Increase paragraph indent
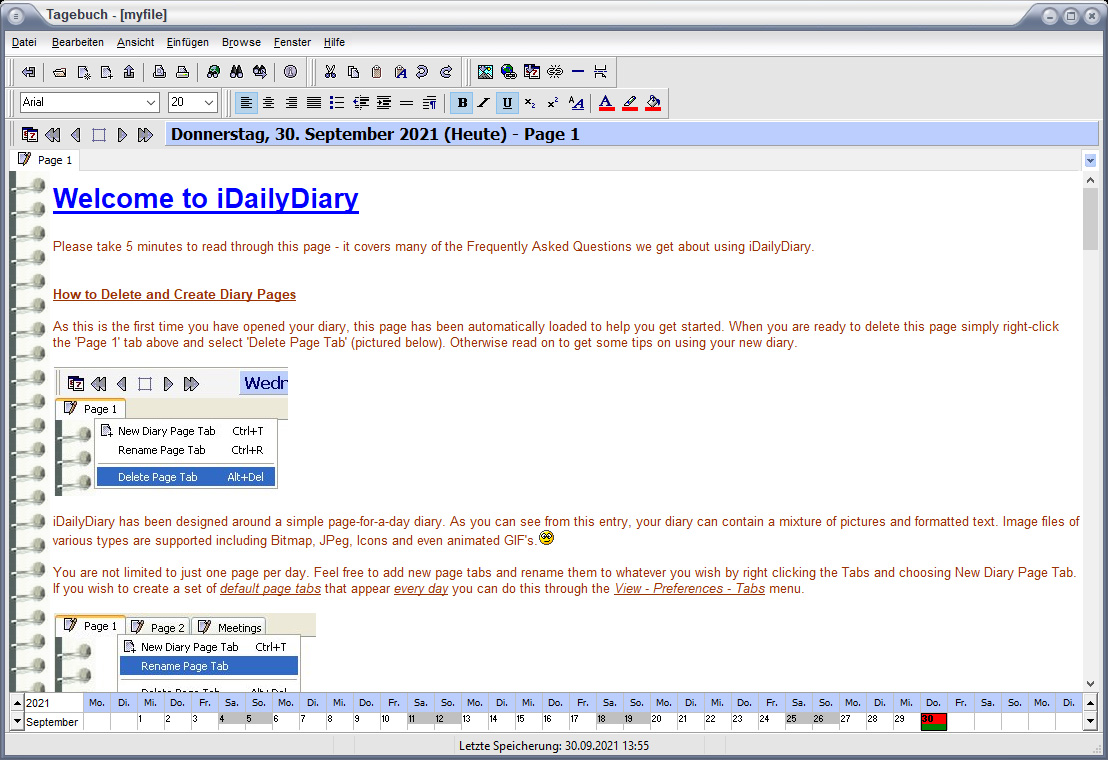The image size is (1108, 760). (x=384, y=103)
